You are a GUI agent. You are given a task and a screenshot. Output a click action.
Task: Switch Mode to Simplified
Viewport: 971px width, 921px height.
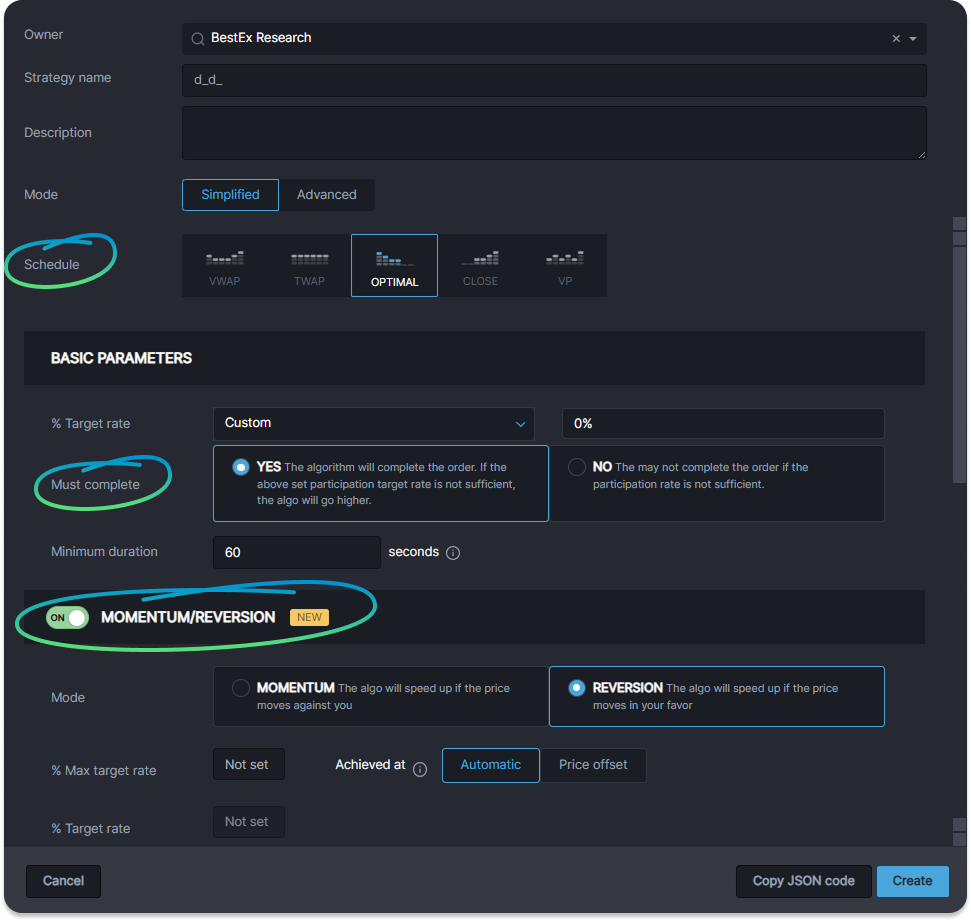(x=230, y=195)
